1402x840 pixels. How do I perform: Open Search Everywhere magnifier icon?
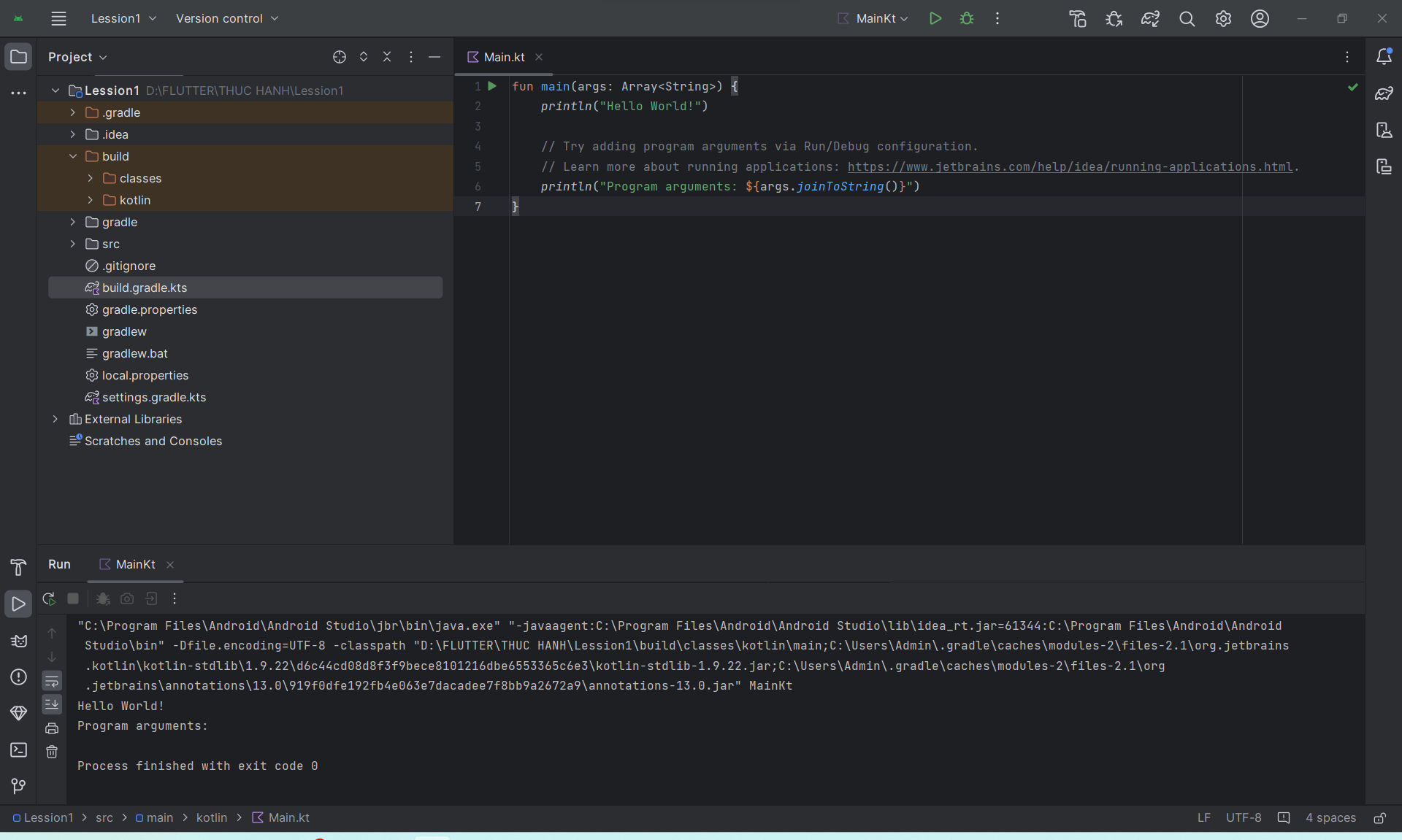[1187, 19]
